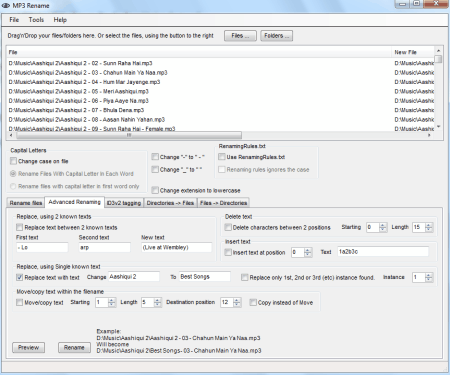
Task: Click the New text field with Live at Wembley
Action: (x=176, y=247)
